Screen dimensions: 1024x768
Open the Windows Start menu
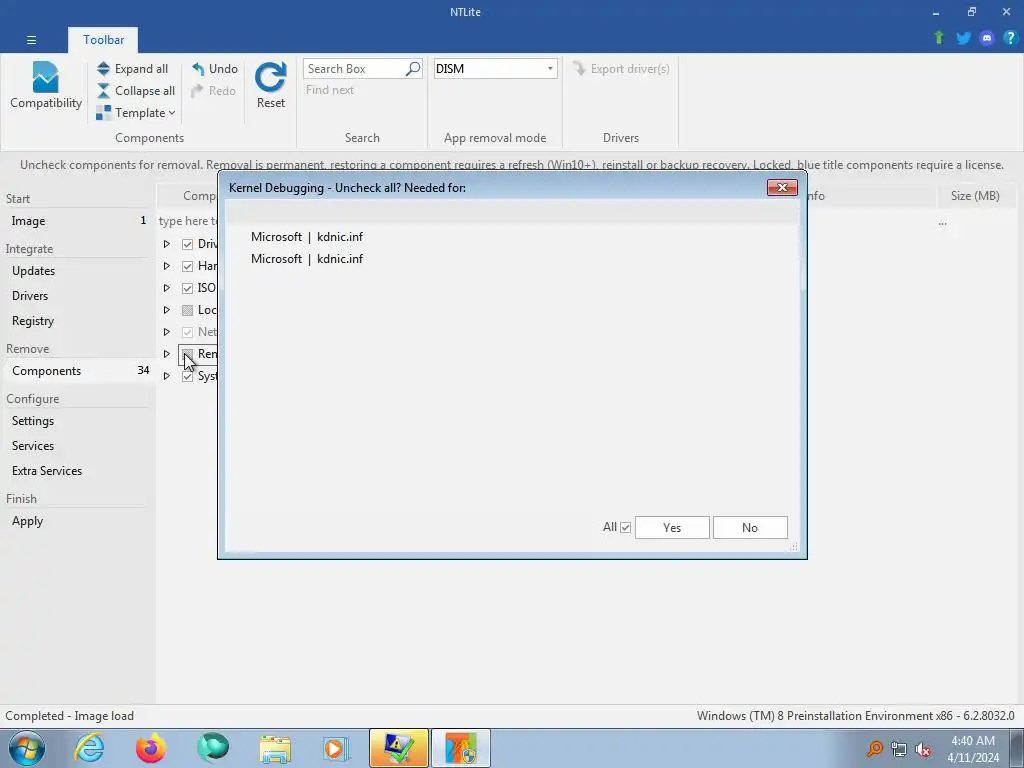(x=26, y=748)
